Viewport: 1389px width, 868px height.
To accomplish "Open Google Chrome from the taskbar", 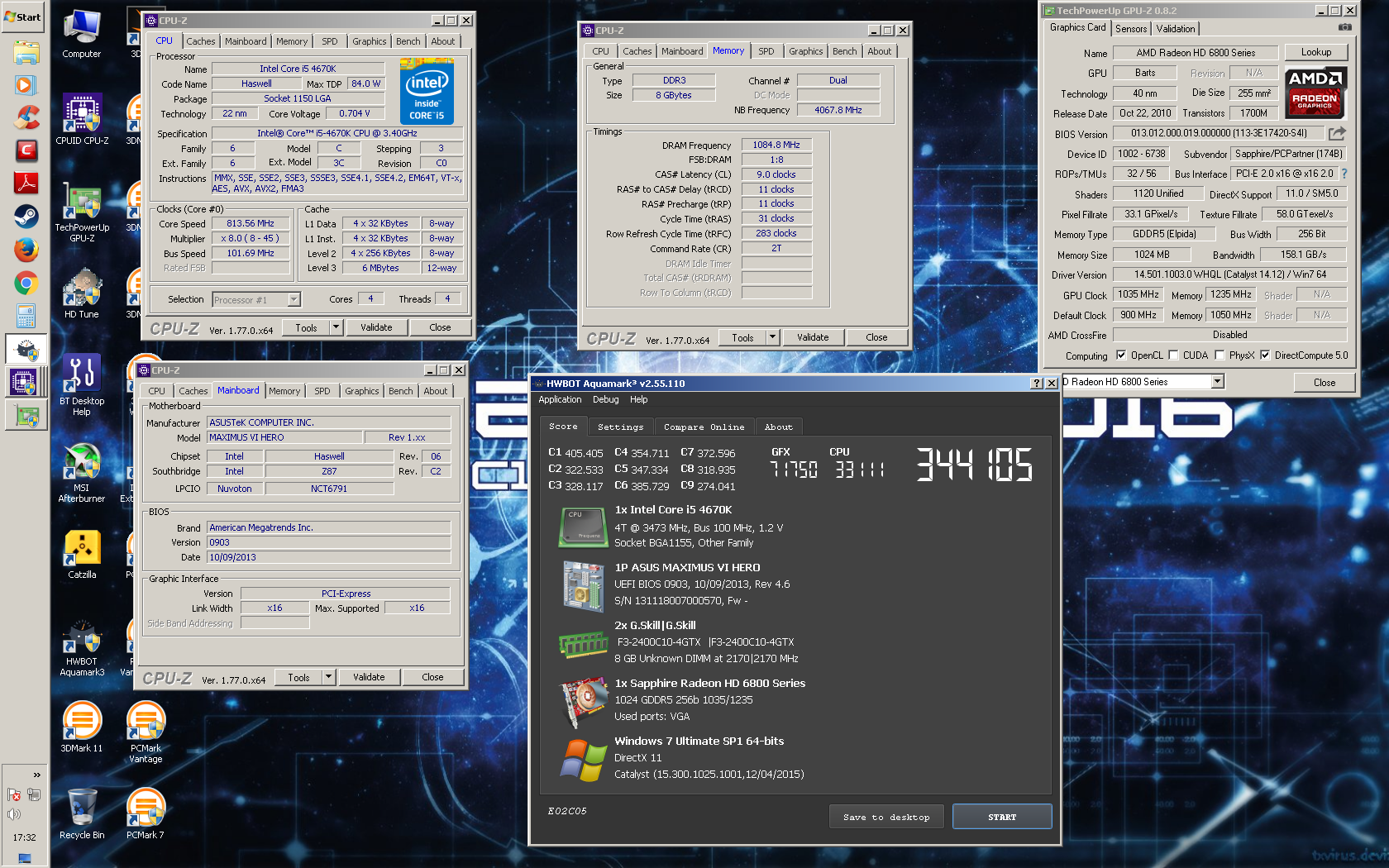I will point(26,283).
